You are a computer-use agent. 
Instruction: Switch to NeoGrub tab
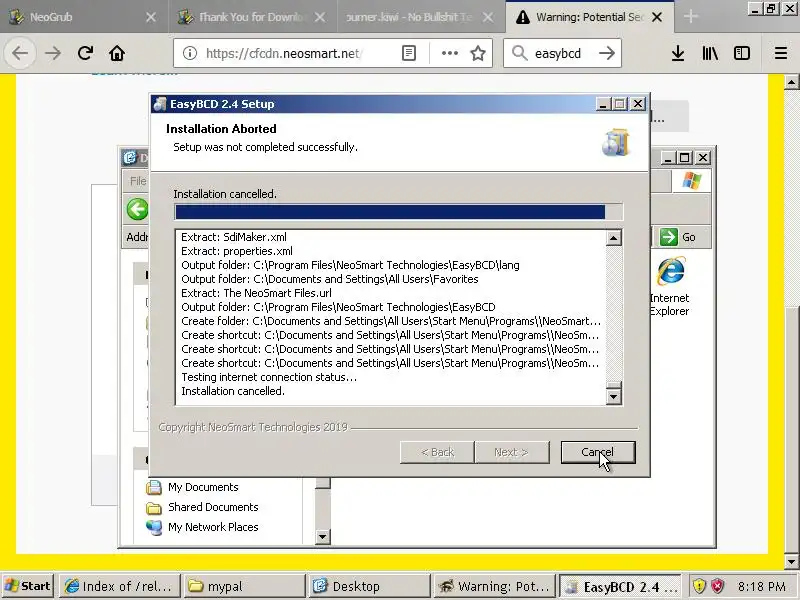(84, 17)
